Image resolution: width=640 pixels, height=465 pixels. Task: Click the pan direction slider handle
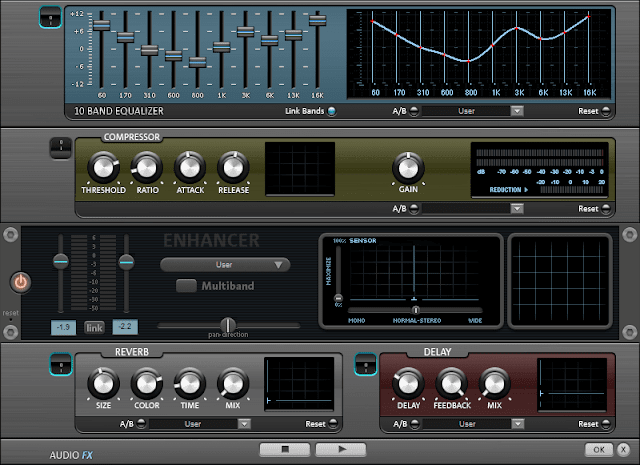point(228,325)
